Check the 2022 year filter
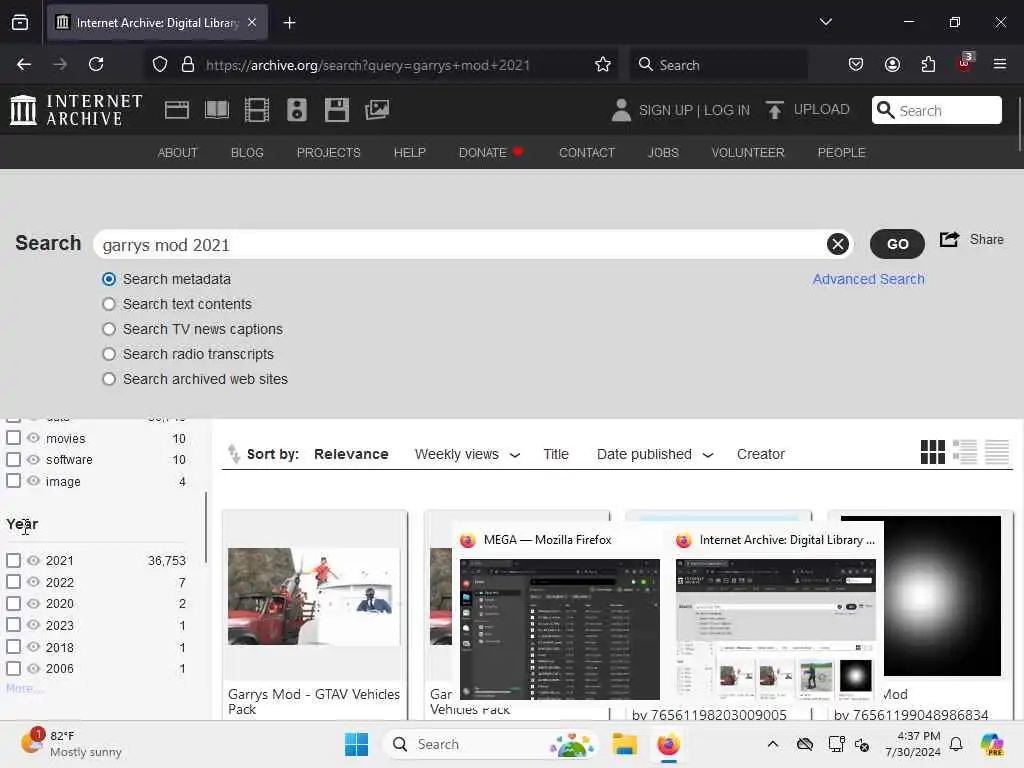Screen dimensions: 1024x768 pos(13,582)
